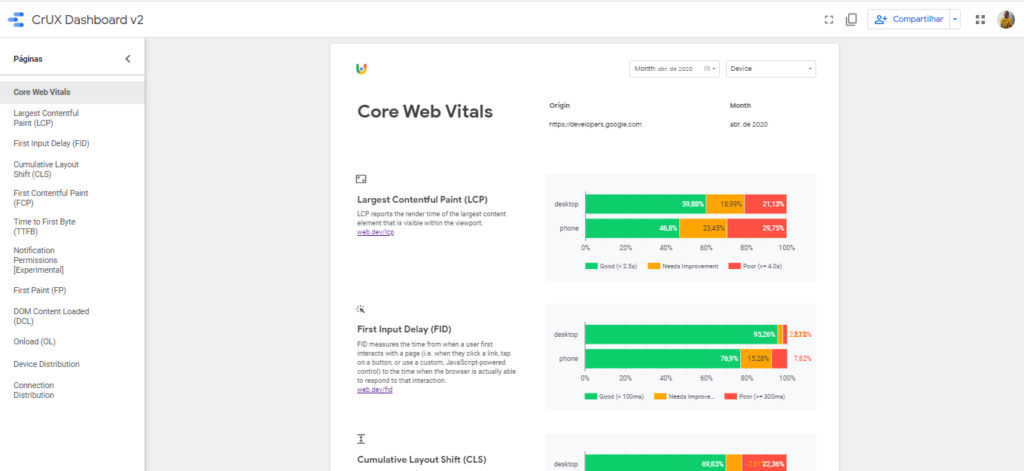Select the Core Web Vitals page
The height and width of the screenshot is (471, 1024).
72,92
